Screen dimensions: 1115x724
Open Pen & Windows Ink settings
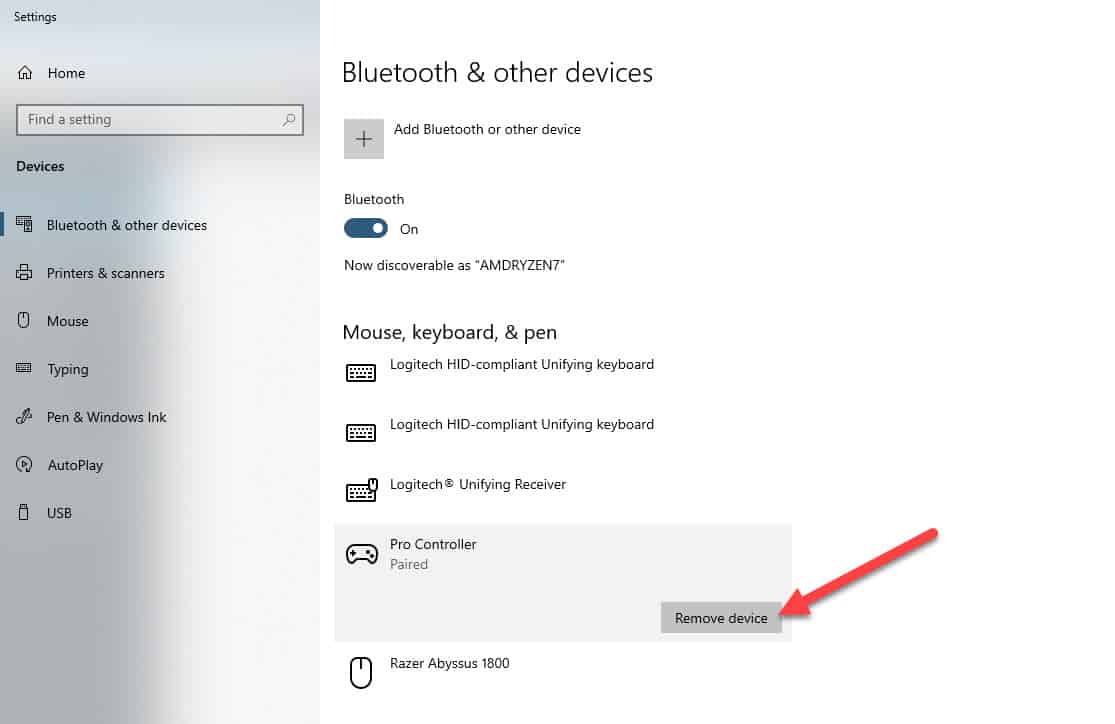coord(107,417)
